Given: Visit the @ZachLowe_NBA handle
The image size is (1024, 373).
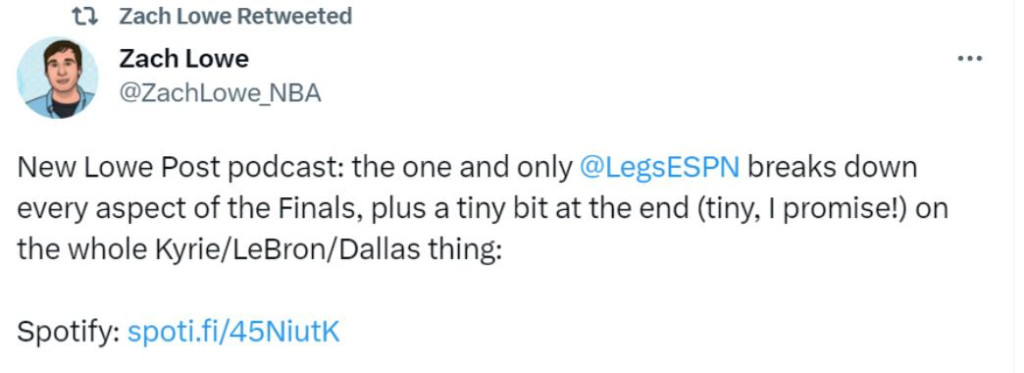Looking at the screenshot, I should [220, 93].
